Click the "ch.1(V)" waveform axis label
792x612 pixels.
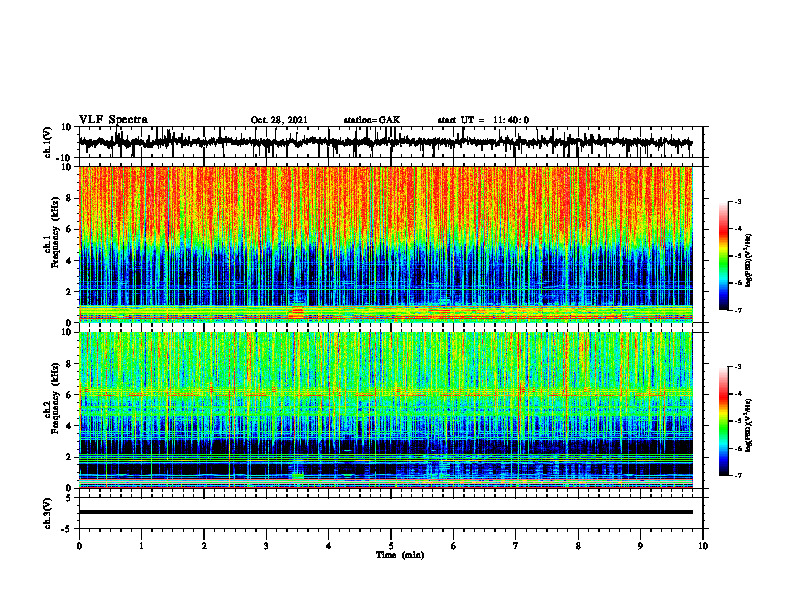[x=48, y=142]
